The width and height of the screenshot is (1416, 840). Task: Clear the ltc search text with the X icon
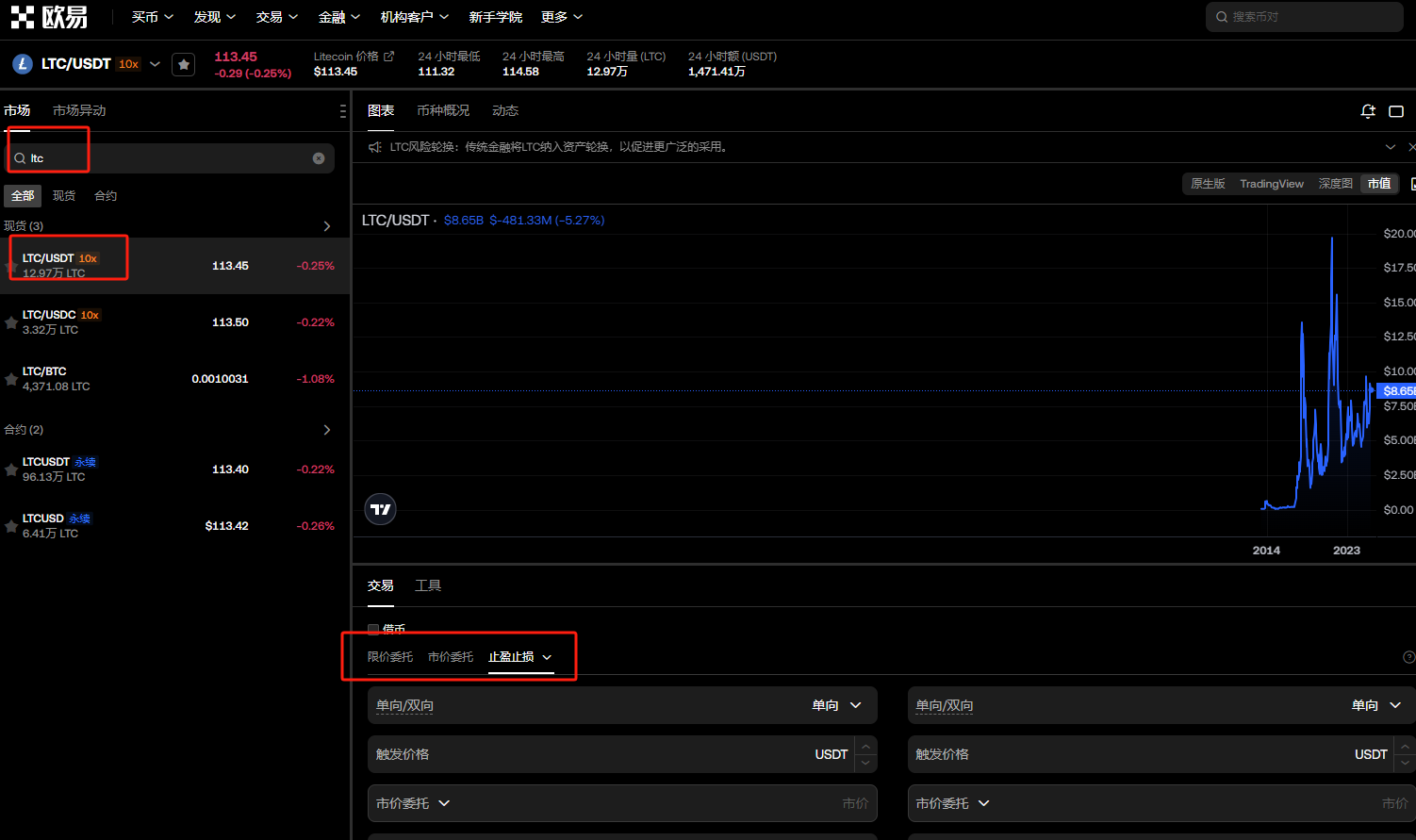pos(319,158)
